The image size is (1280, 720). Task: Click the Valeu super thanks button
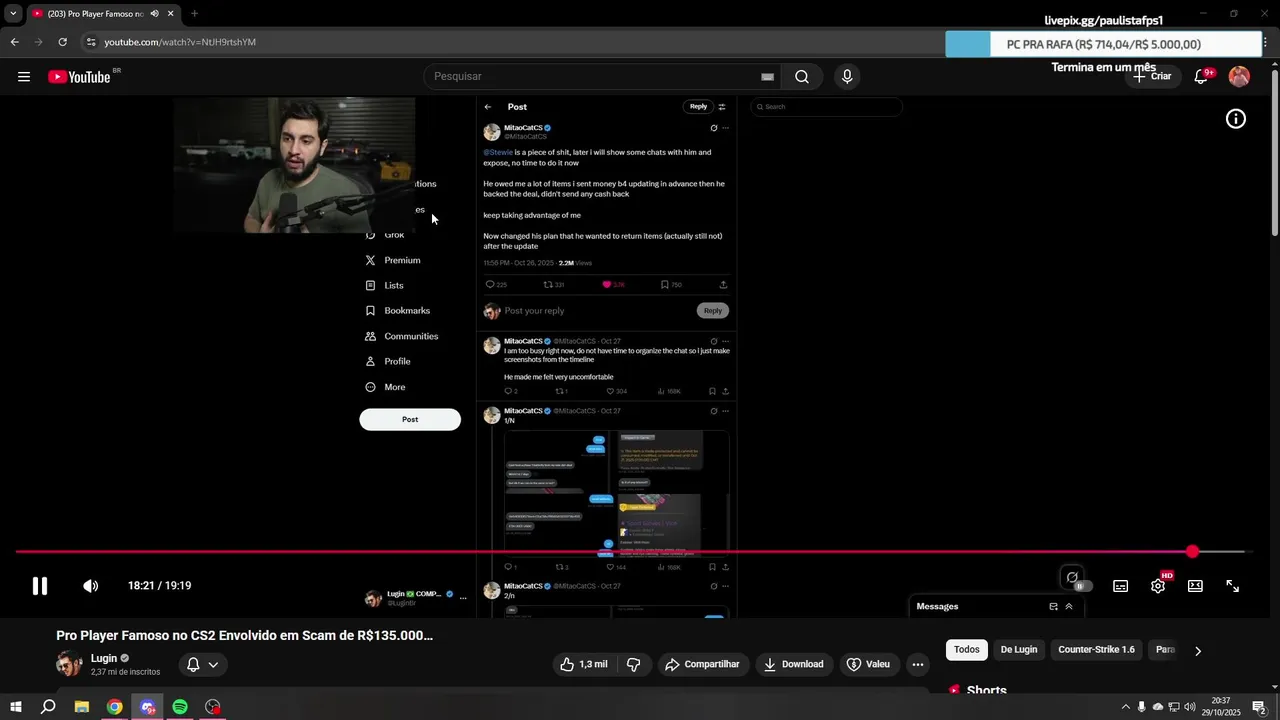(868, 664)
